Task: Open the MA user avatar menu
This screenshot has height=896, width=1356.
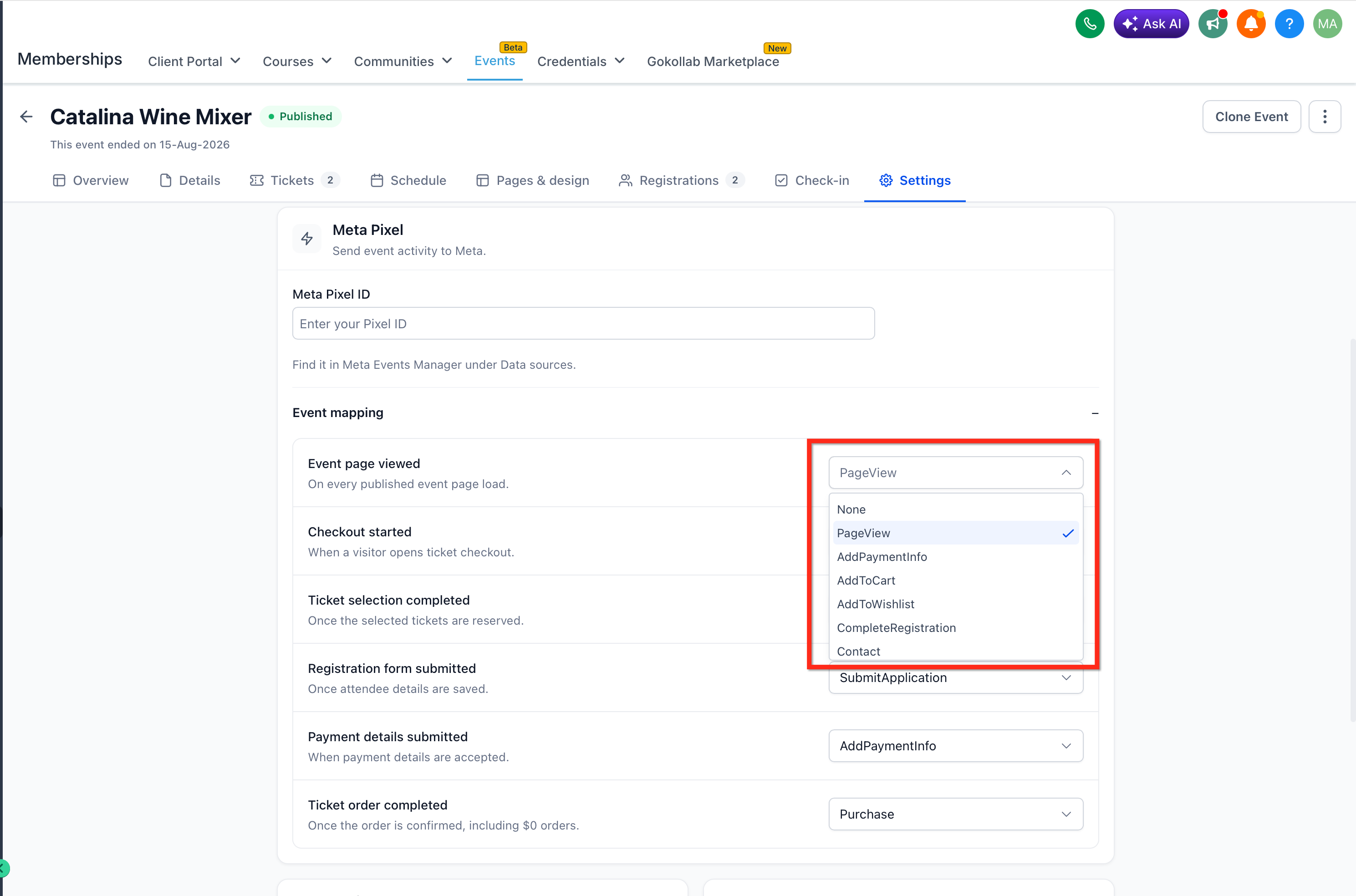Action: coord(1327,24)
